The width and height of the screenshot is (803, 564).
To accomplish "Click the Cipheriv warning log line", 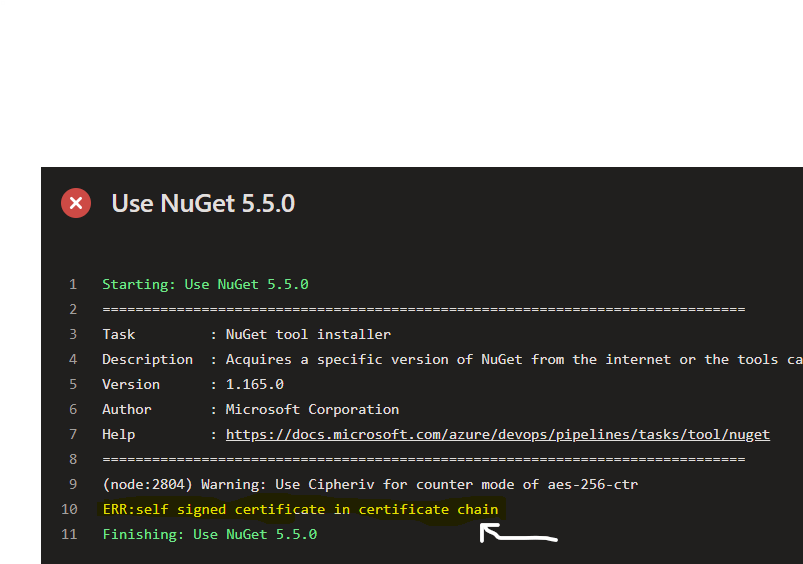I will click(x=370, y=485).
